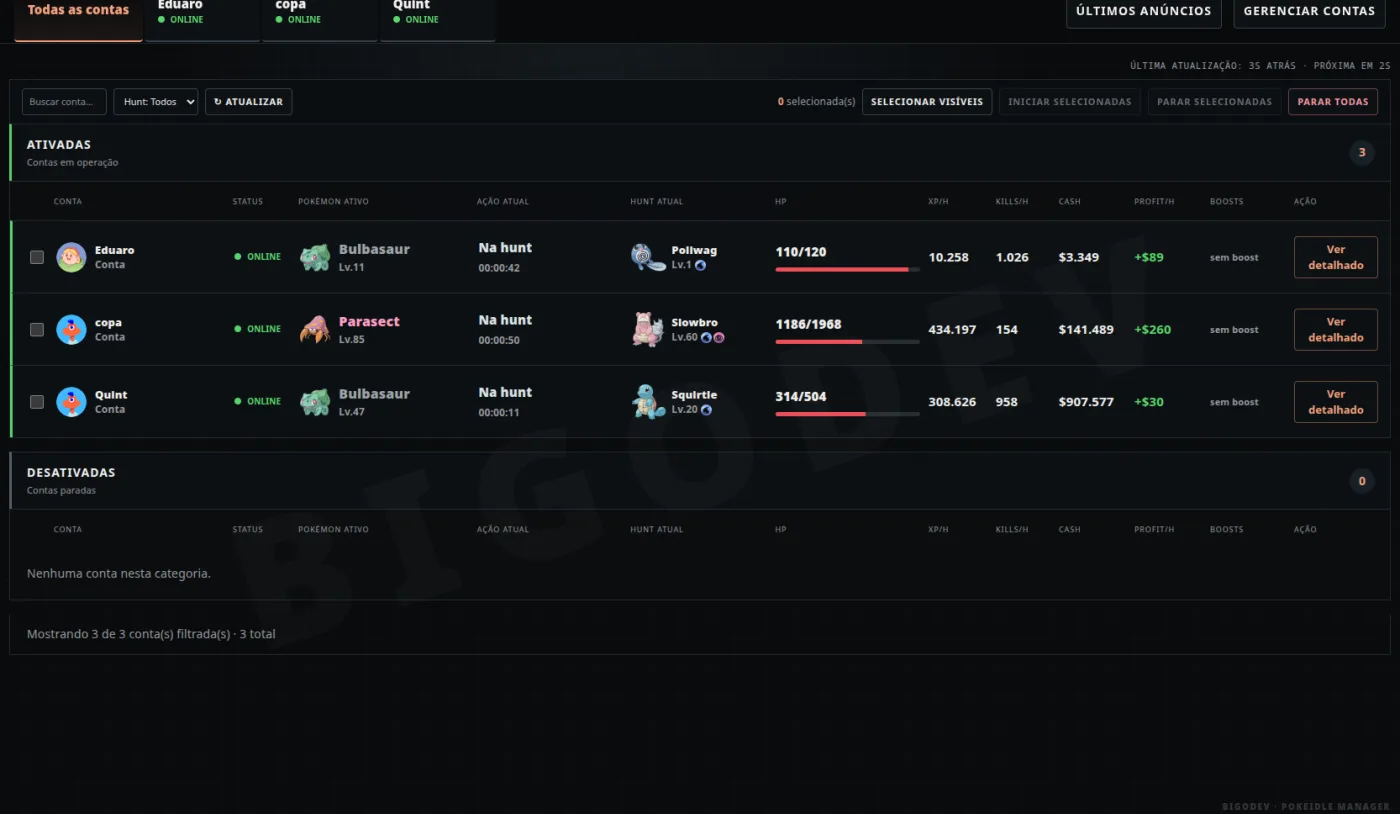The height and width of the screenshot is (814, 1400).
Task: Click hunt timer 00:00:50
Action: (499, 340)
